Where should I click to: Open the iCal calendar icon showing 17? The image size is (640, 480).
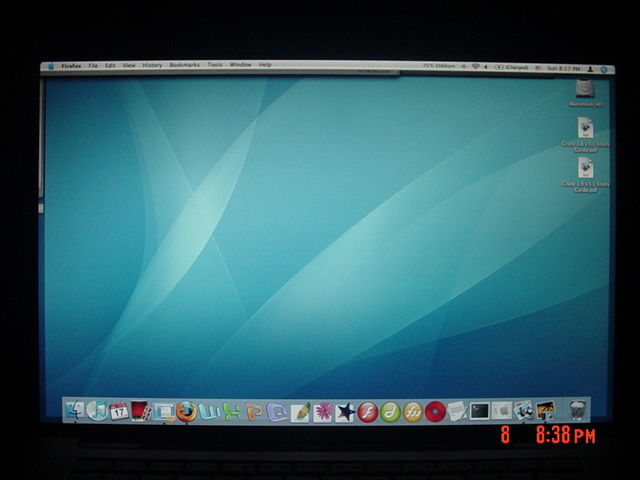pos(119,411)
